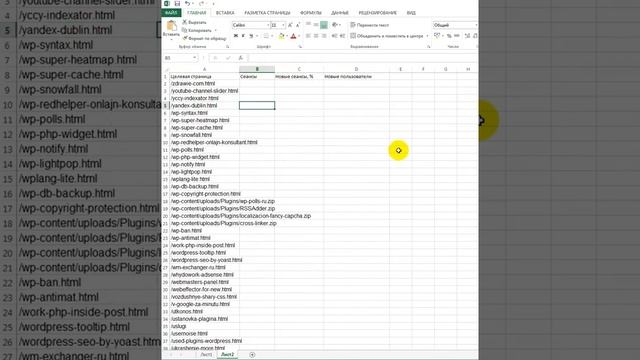Click Объединить и поместить в центре button

point(387,36)
